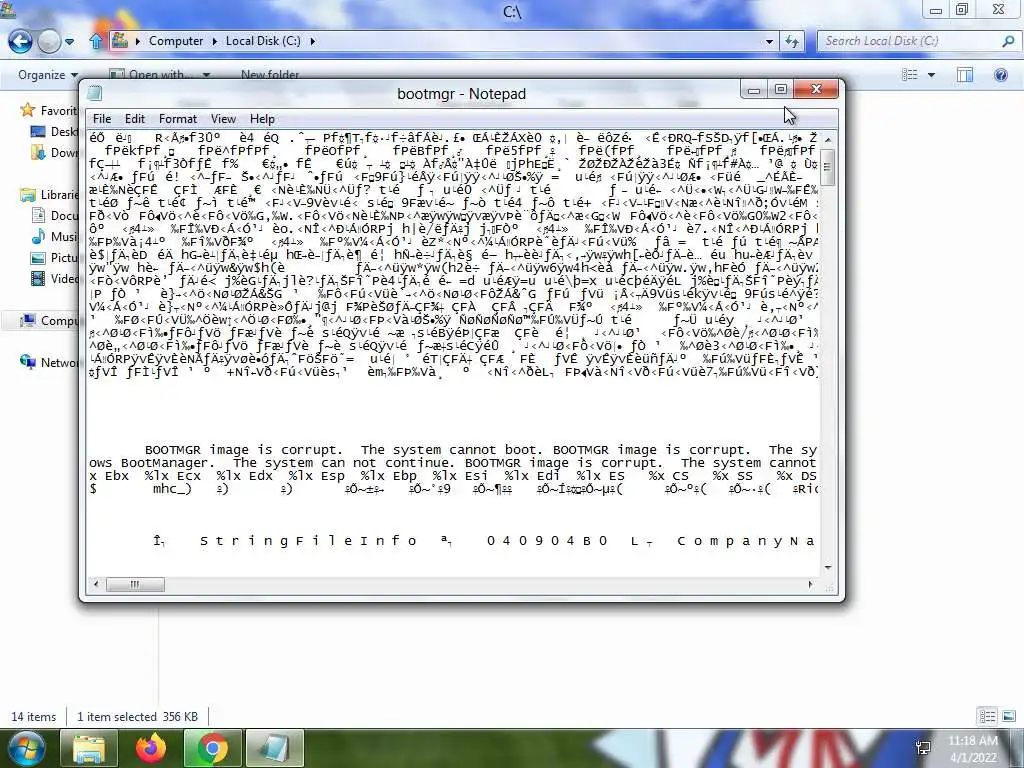
Task: Click the 'StringFileInfo' text in Notepad
Action: (308, 541)
